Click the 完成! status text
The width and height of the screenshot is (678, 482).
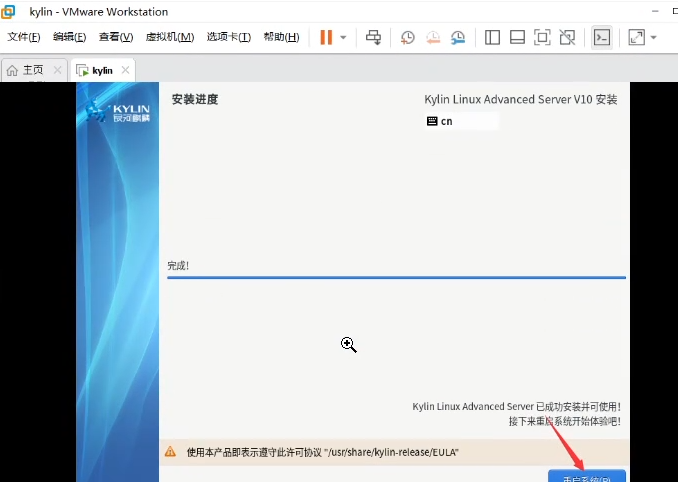178,266
